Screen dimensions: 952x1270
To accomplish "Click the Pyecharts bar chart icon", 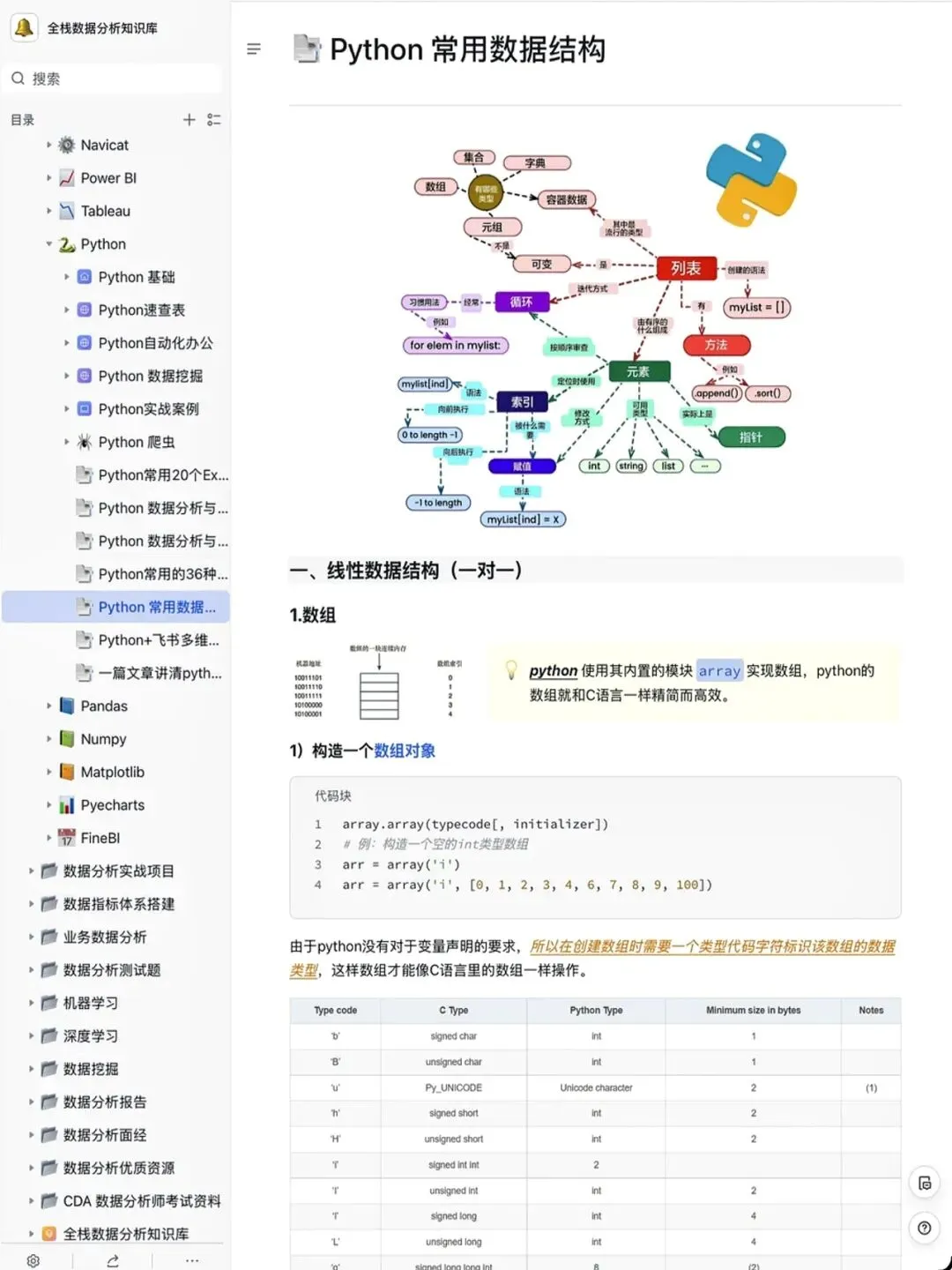I will click(x=67, y=805).
